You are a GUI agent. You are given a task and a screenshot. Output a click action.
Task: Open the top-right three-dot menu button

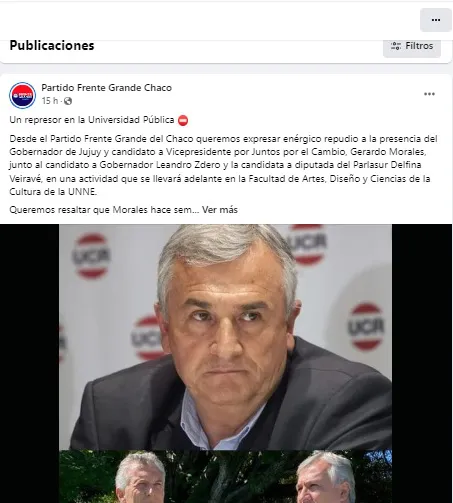click(436, 20)
